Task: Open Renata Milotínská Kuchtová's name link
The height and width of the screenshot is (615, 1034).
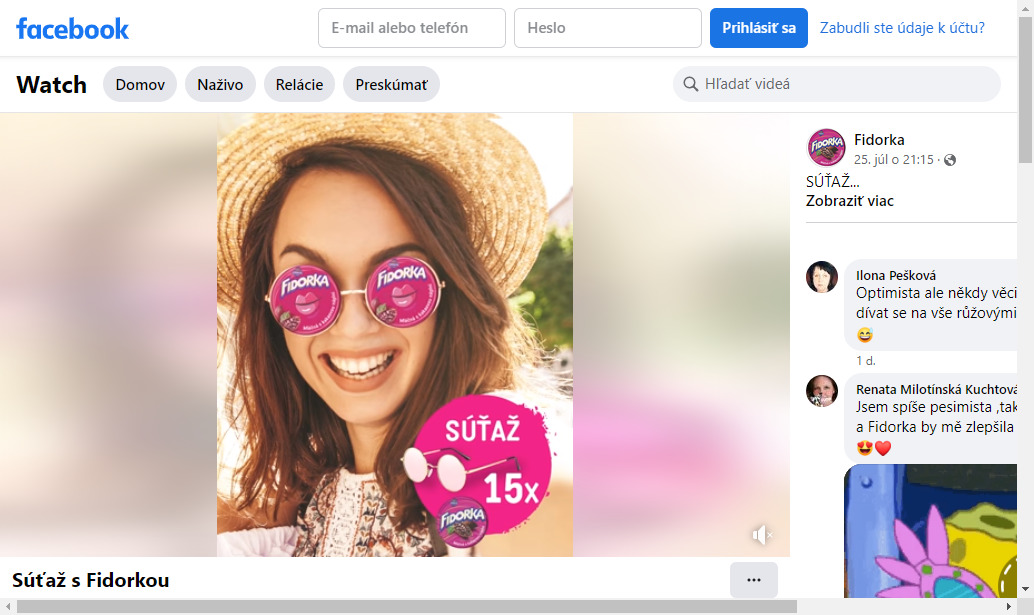Action: (936, 390)
